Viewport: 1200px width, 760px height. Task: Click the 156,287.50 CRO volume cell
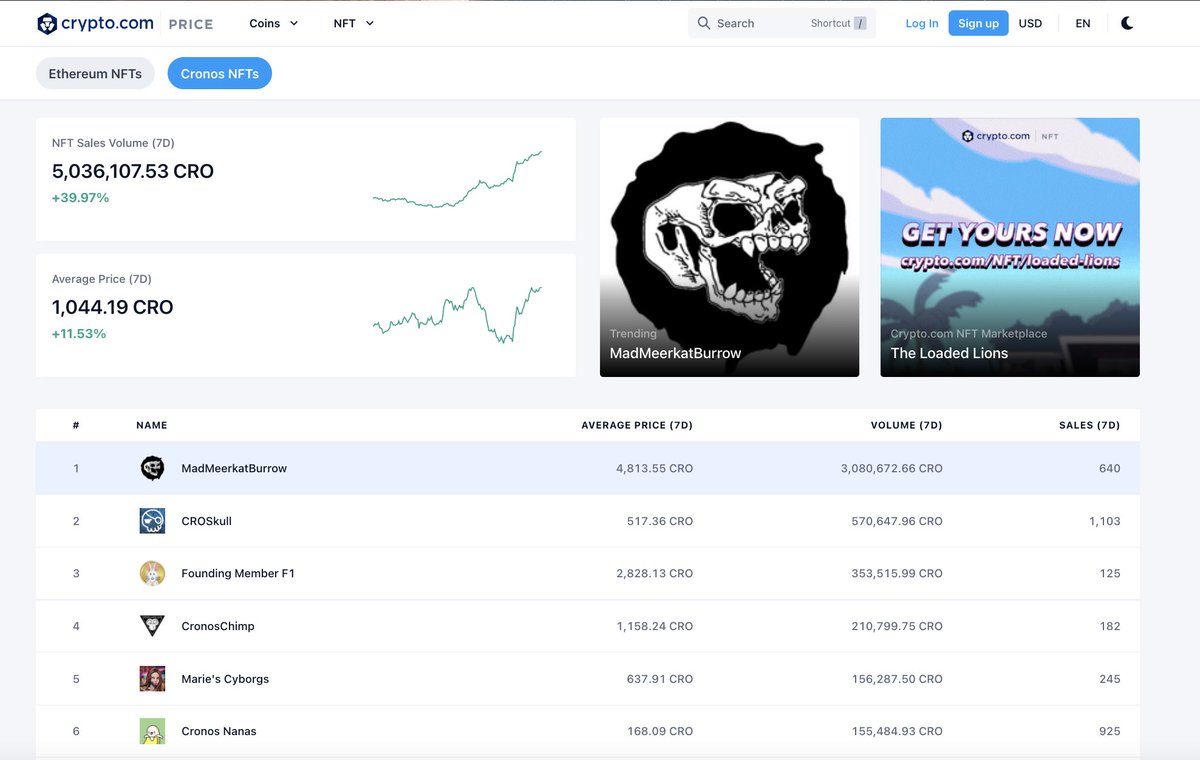(x=897, y=679)
